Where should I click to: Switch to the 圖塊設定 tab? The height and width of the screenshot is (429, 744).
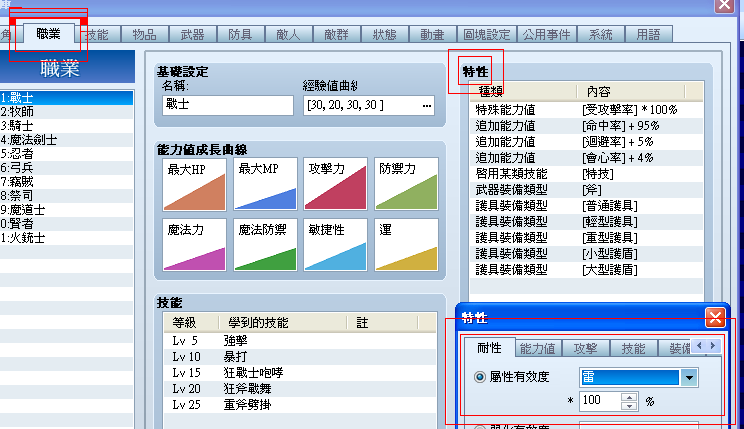click(x=487, y=35)
